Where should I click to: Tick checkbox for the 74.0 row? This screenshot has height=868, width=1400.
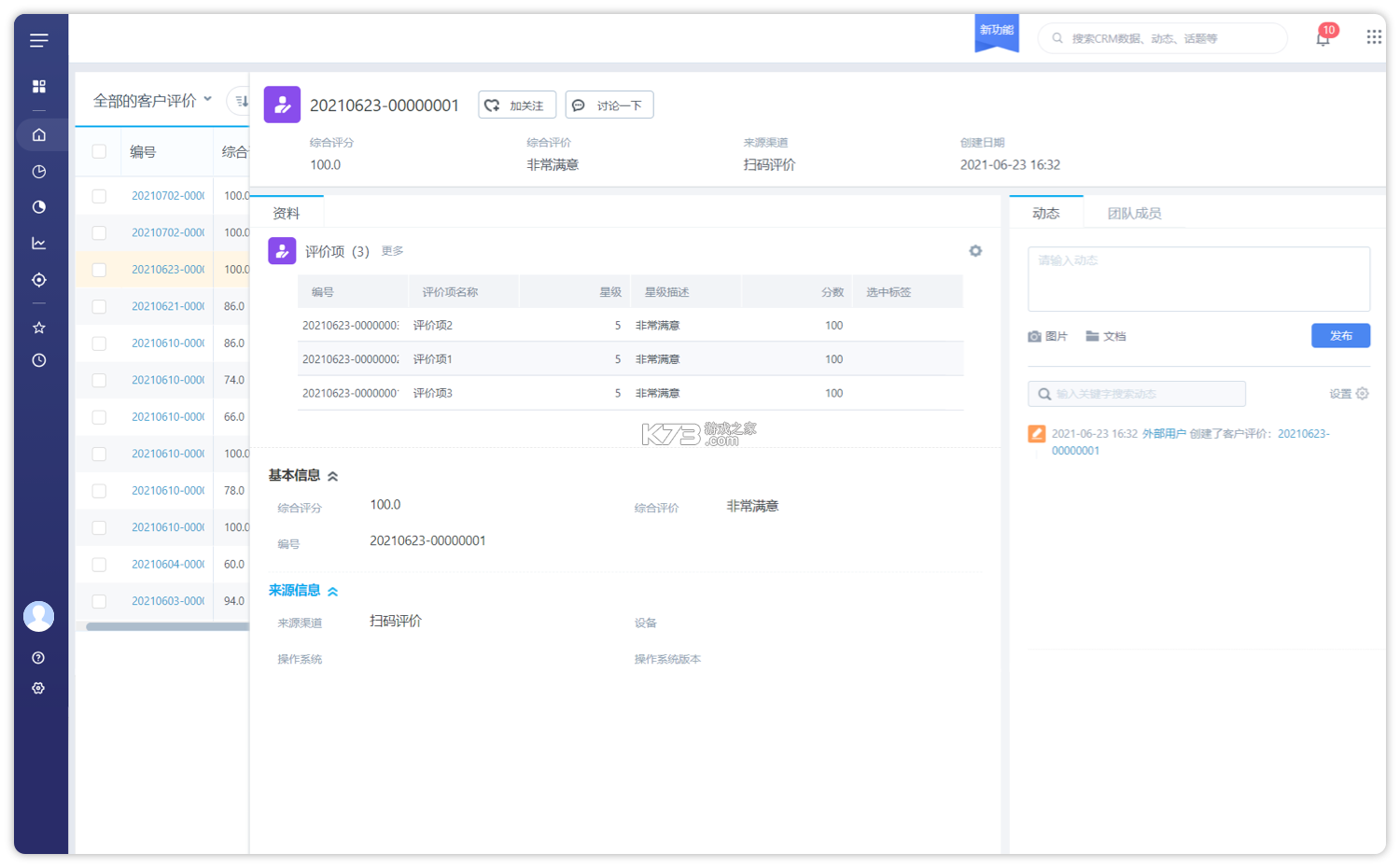99,380
